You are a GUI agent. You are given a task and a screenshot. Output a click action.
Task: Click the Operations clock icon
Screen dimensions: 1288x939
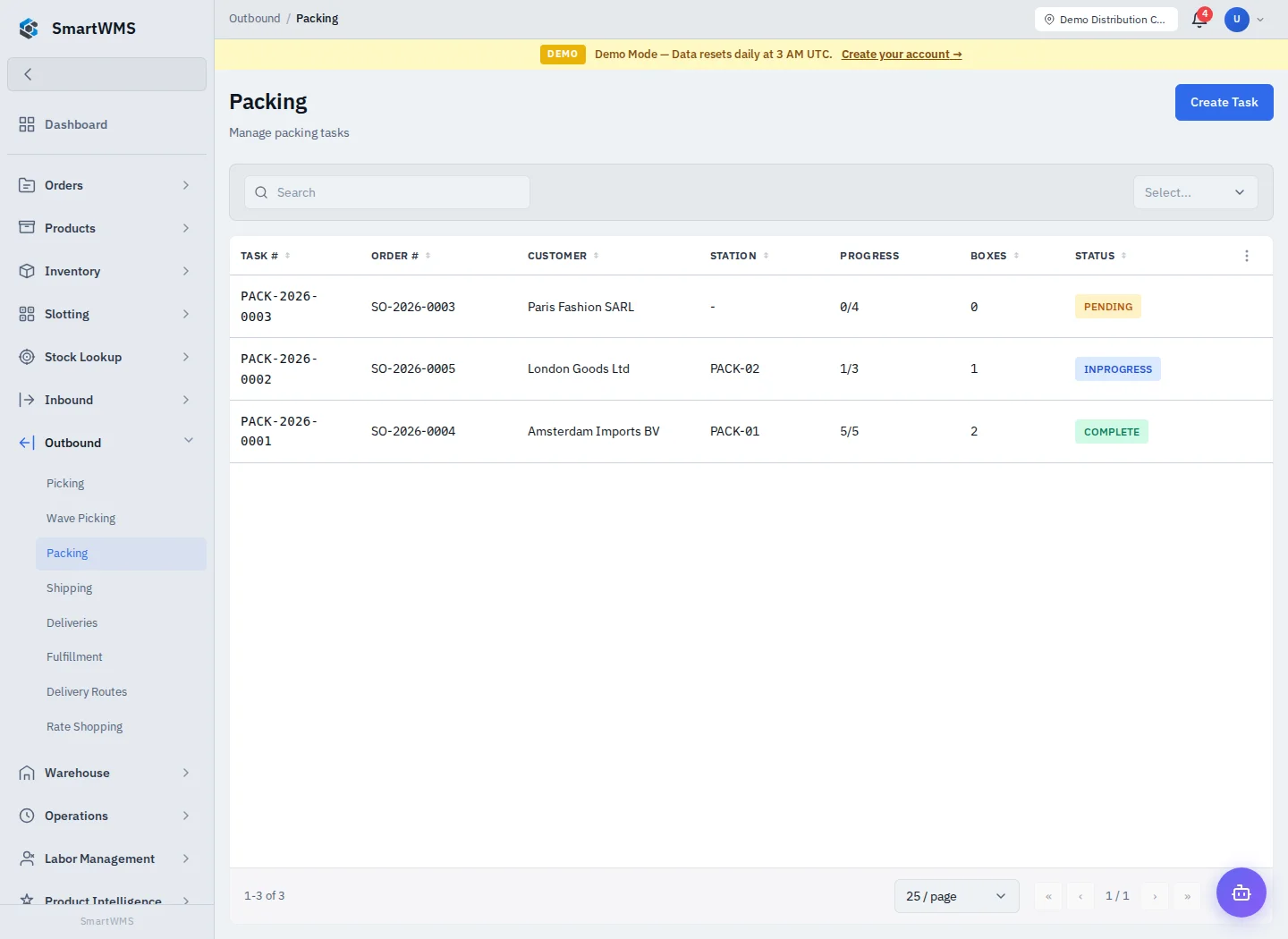[x=27, y=816]
